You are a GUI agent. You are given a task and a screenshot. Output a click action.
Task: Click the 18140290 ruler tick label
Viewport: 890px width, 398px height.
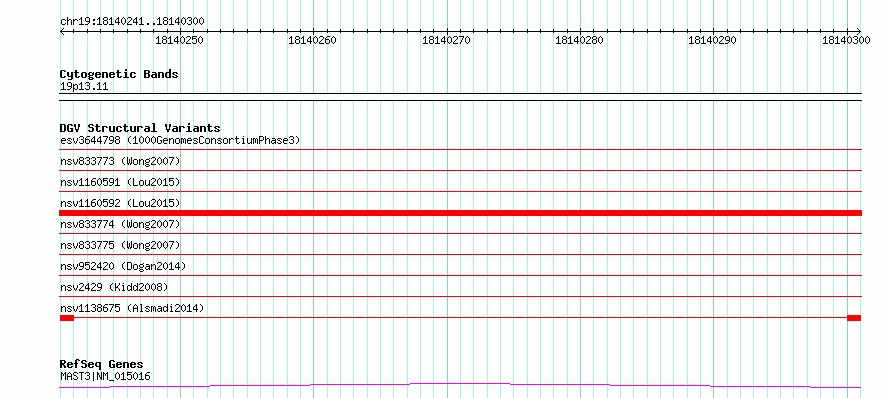click(x=712, y=40)
